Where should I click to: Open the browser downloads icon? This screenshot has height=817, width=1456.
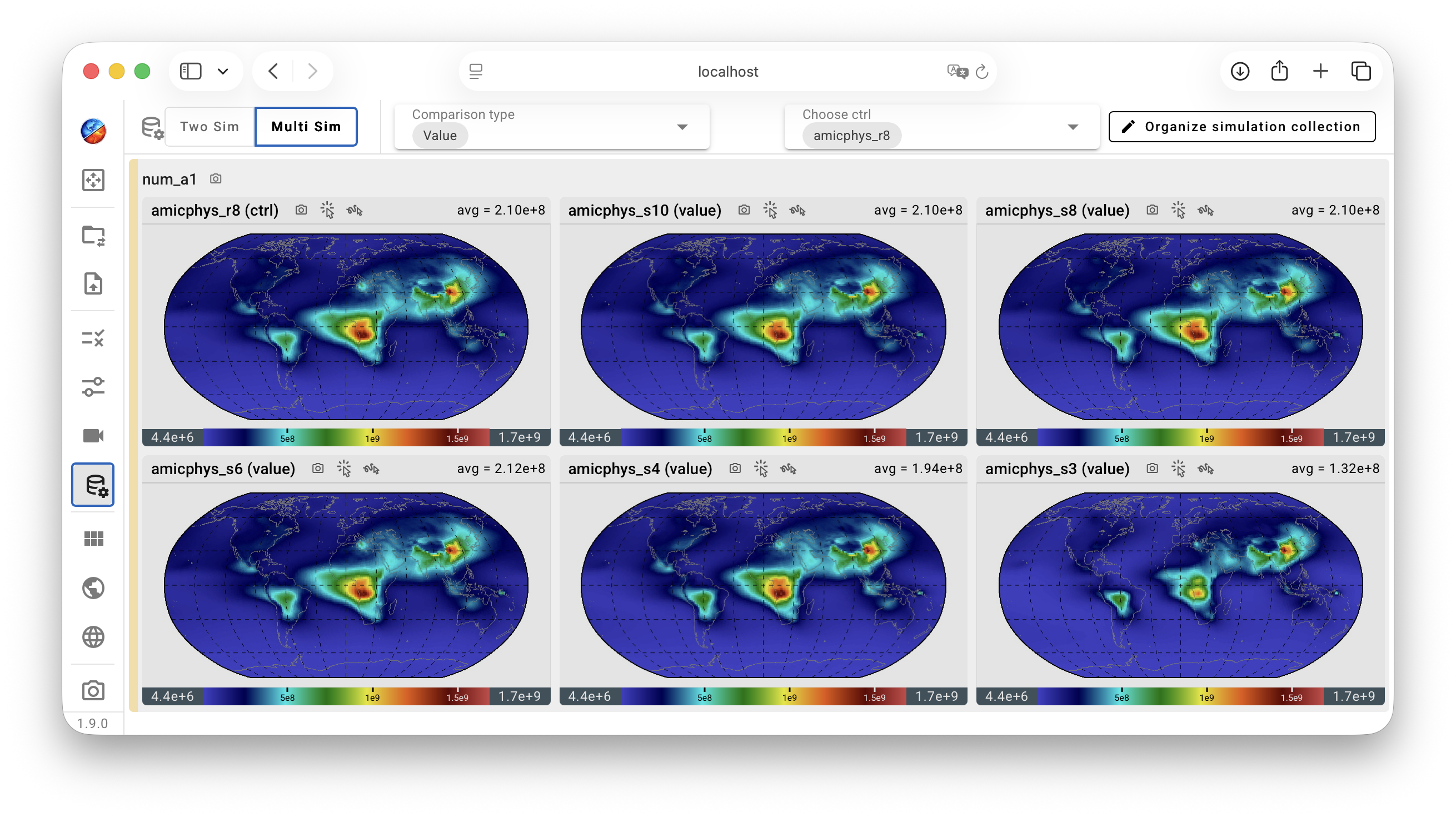pyautogui.click(x=1240, y=71)
